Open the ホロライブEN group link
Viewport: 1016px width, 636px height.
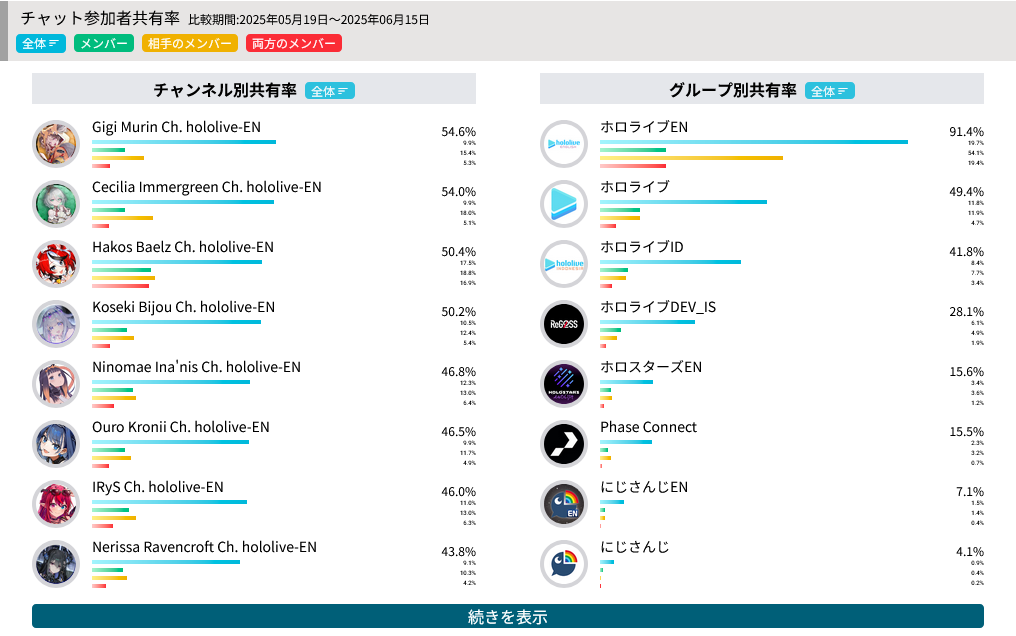click(x=644, y=127)
